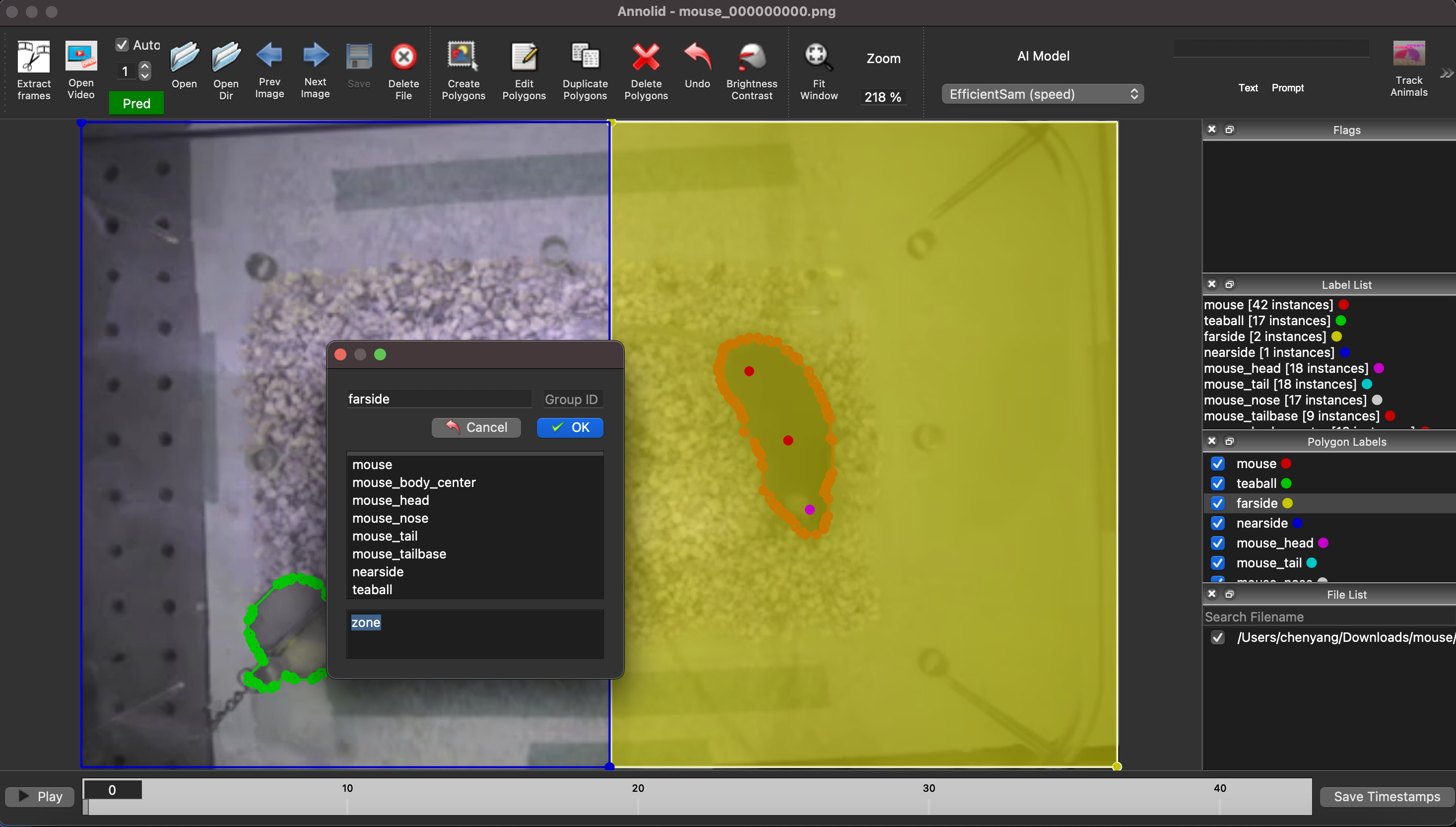Select 'mouse_tailbase' in dialog list
The height and width of the screenshot is (827, 1456).
tap(474, 554)
